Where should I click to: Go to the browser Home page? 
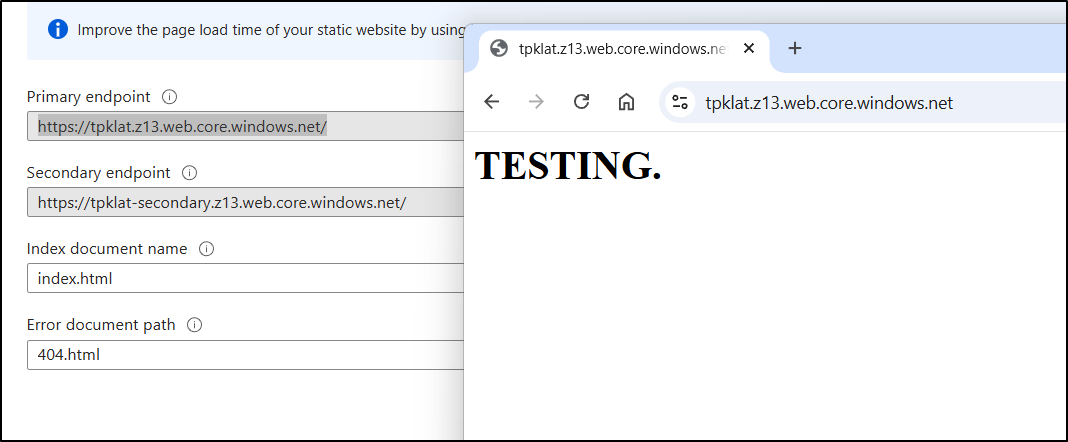[626, 102]
